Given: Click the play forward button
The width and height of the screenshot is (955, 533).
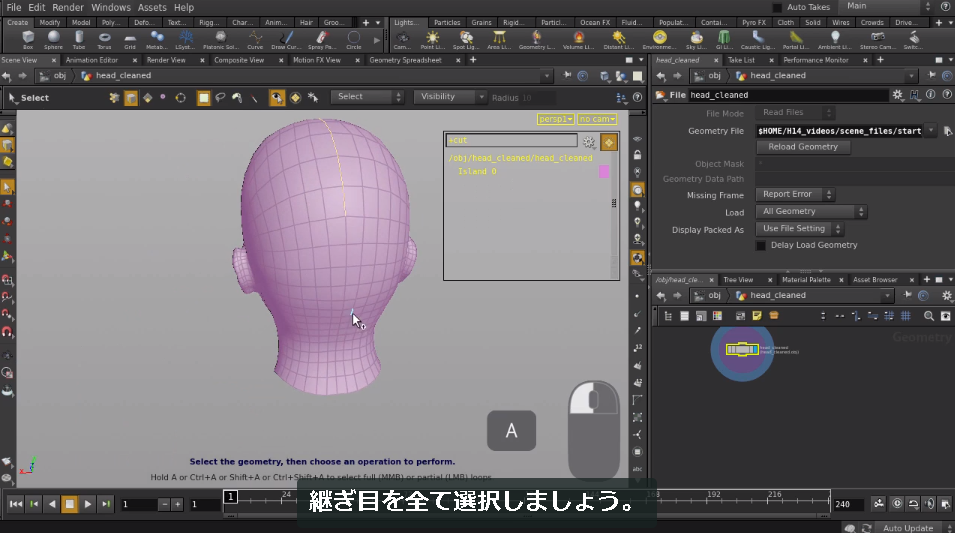Looking at the screenshot, I should click(x=88, y=504).
